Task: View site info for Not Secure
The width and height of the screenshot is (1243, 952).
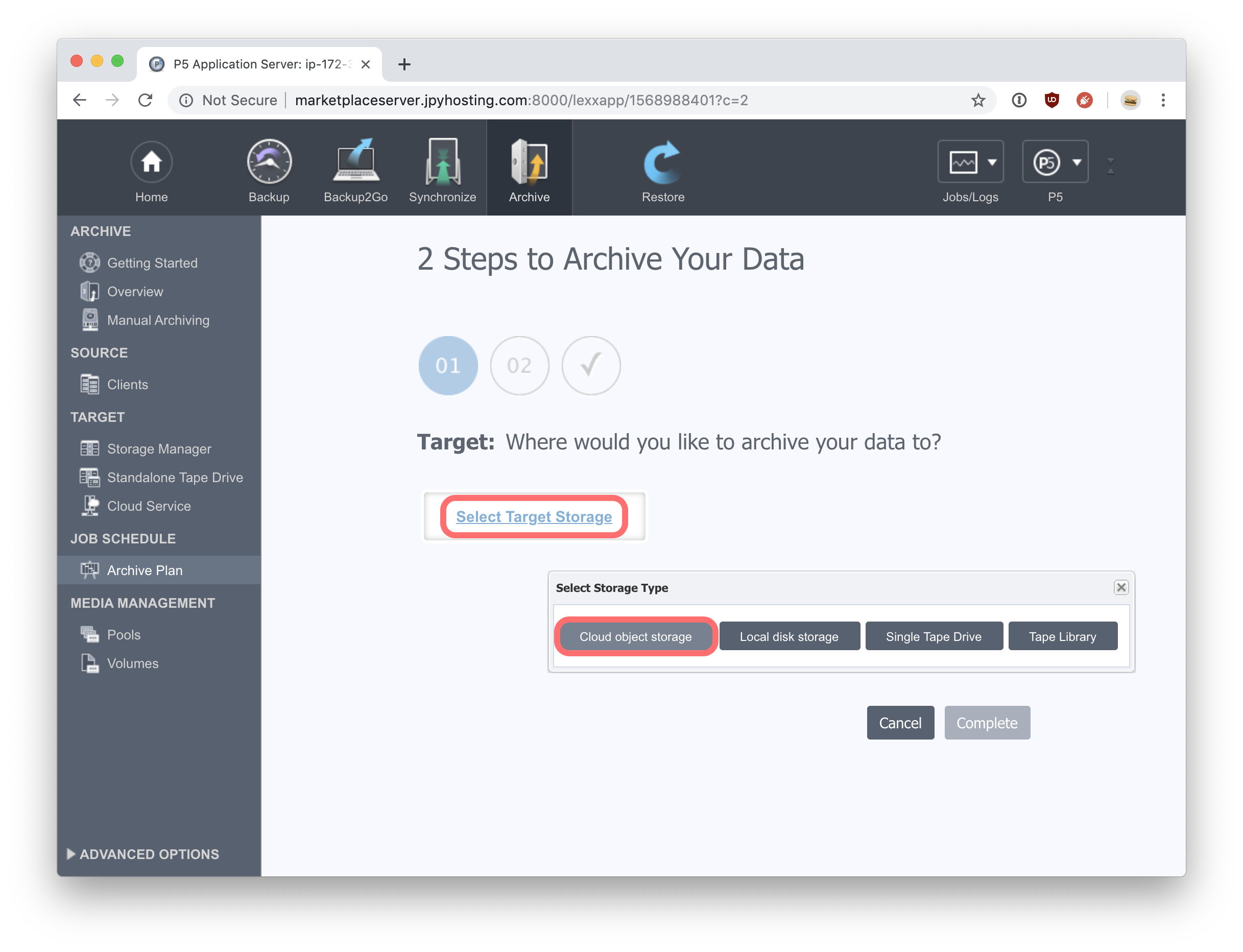Action: click(x=229, y=100)
